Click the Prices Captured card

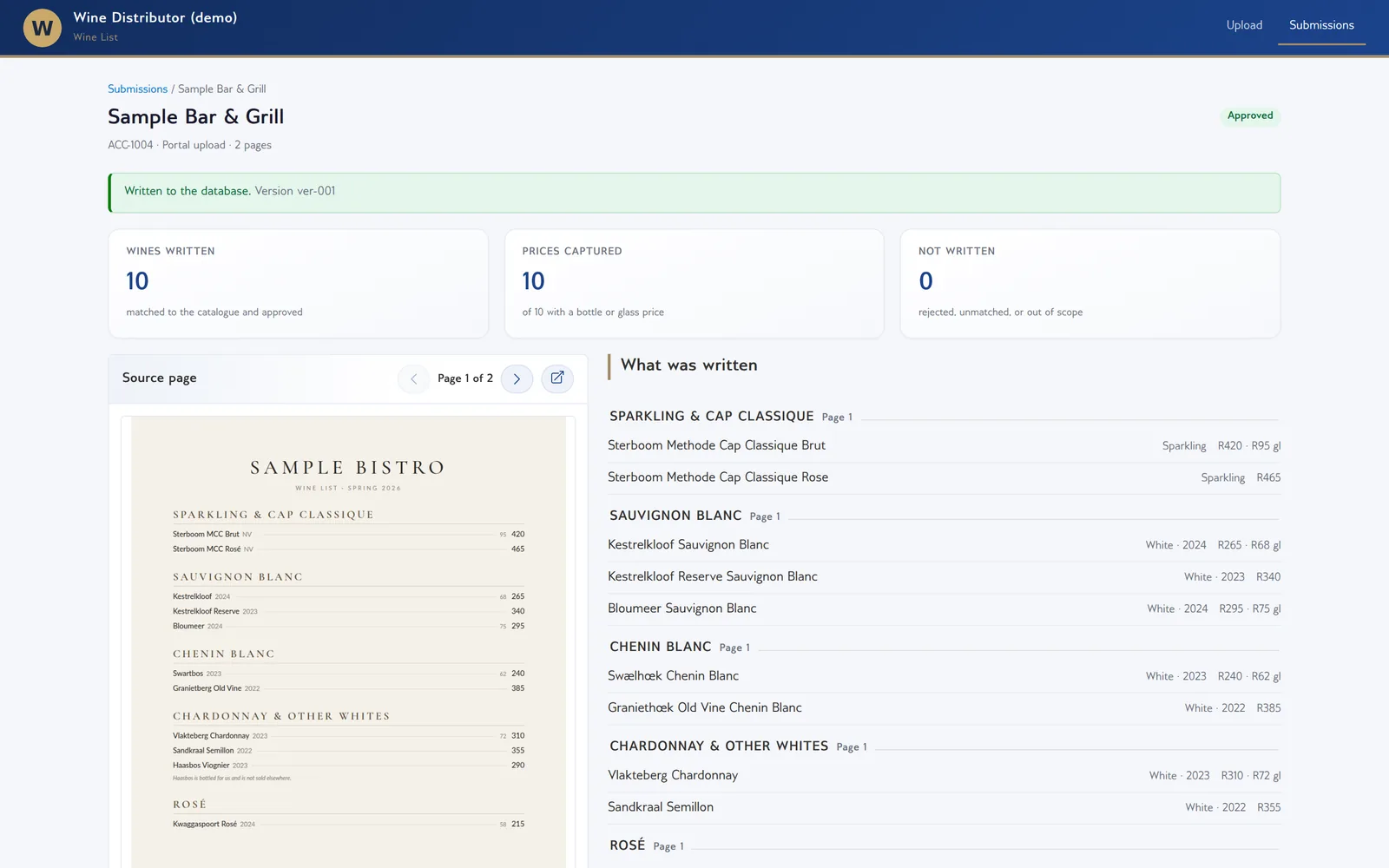pyautogui.click(x=694, y=283)
